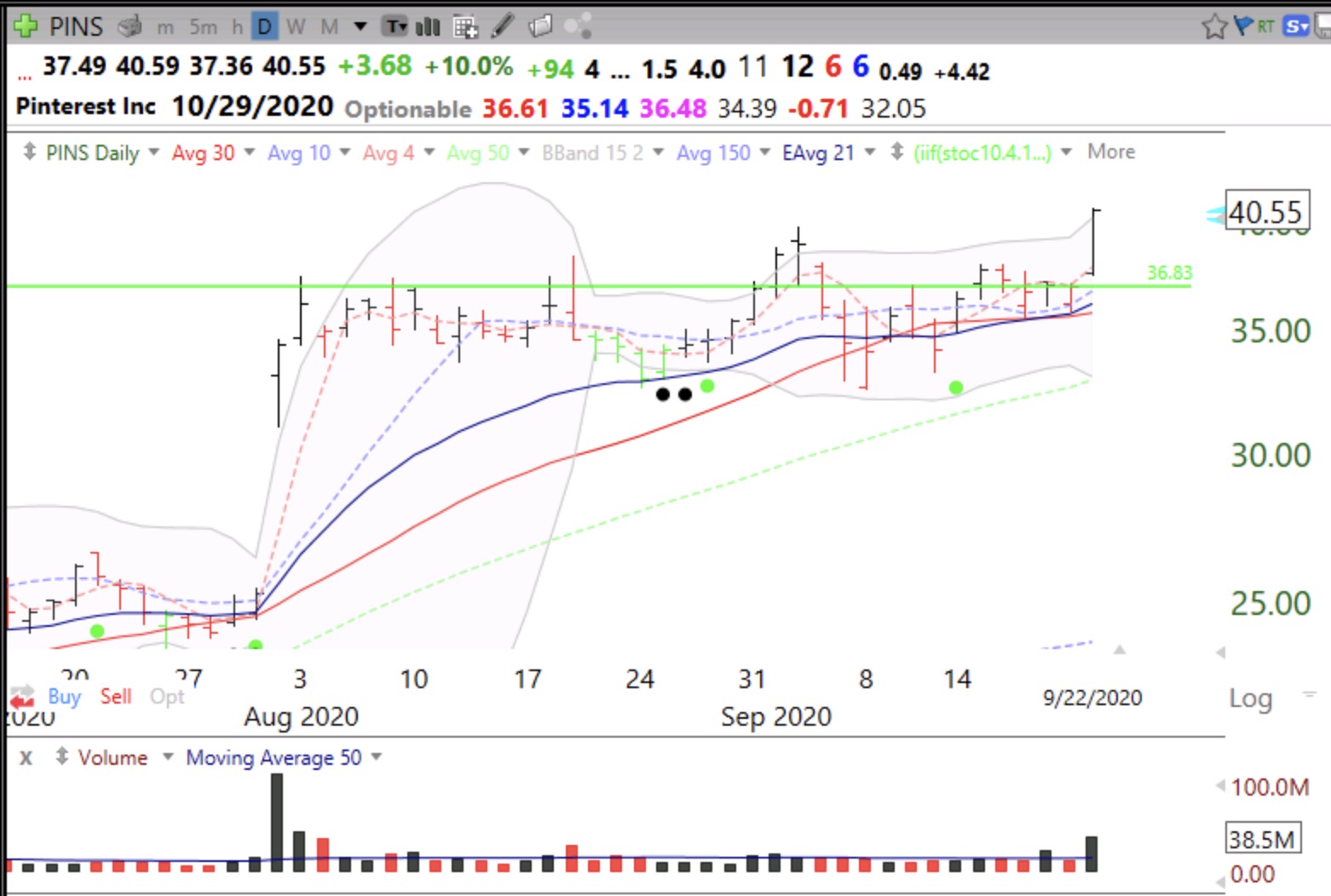The image size is (1331, 896).
Task: Open the BBand 15 2 indicator dropdown
Action: (x=658, y=152)
